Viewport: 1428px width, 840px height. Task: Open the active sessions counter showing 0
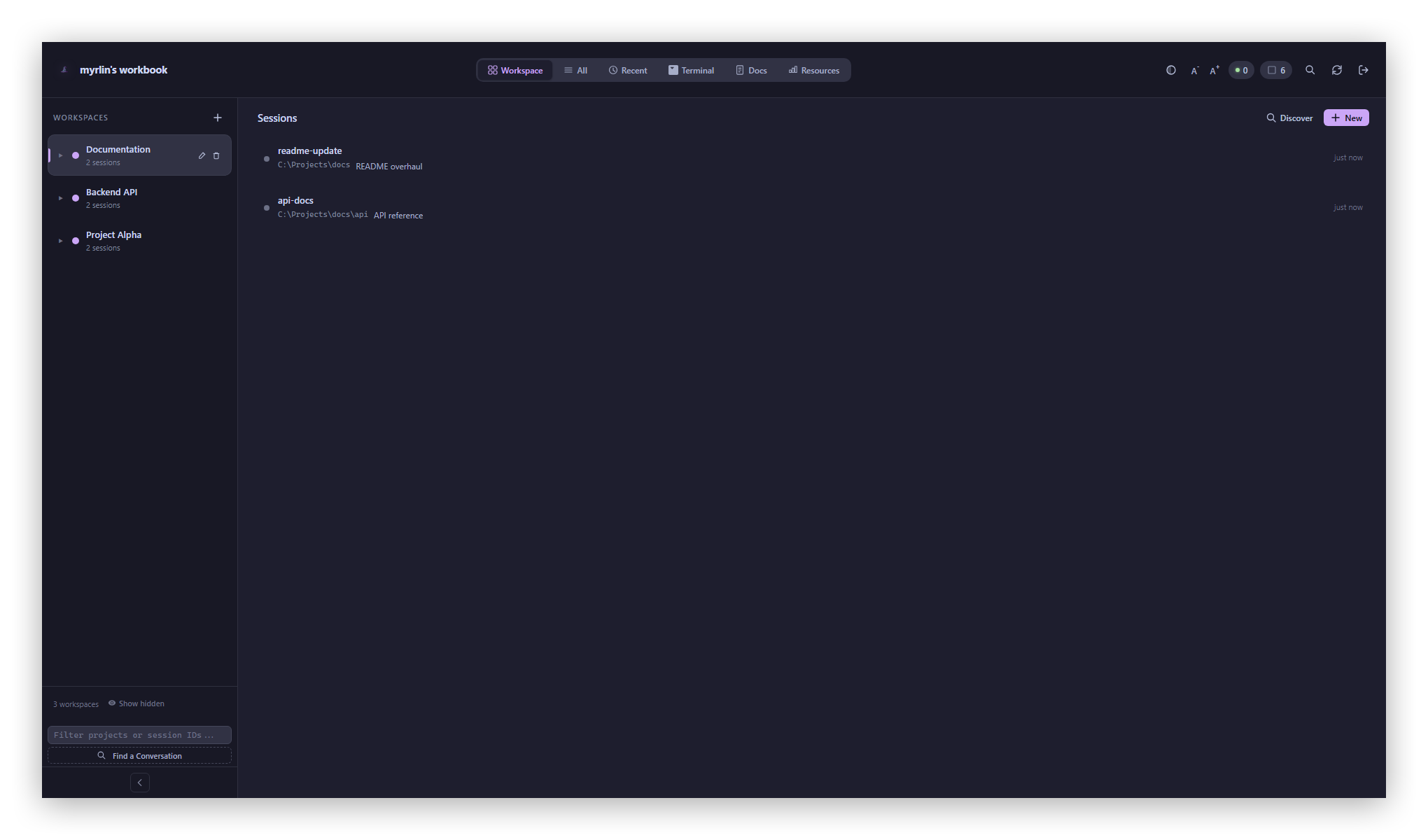click(1241, 70)
